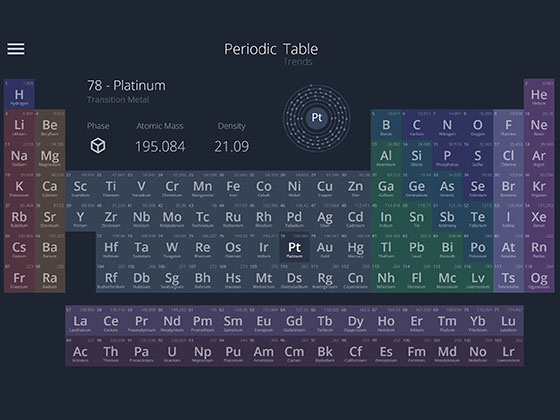Select the Hydrogen element tile
This screenshot has height=420, width=560.
[x=19, y=94]
